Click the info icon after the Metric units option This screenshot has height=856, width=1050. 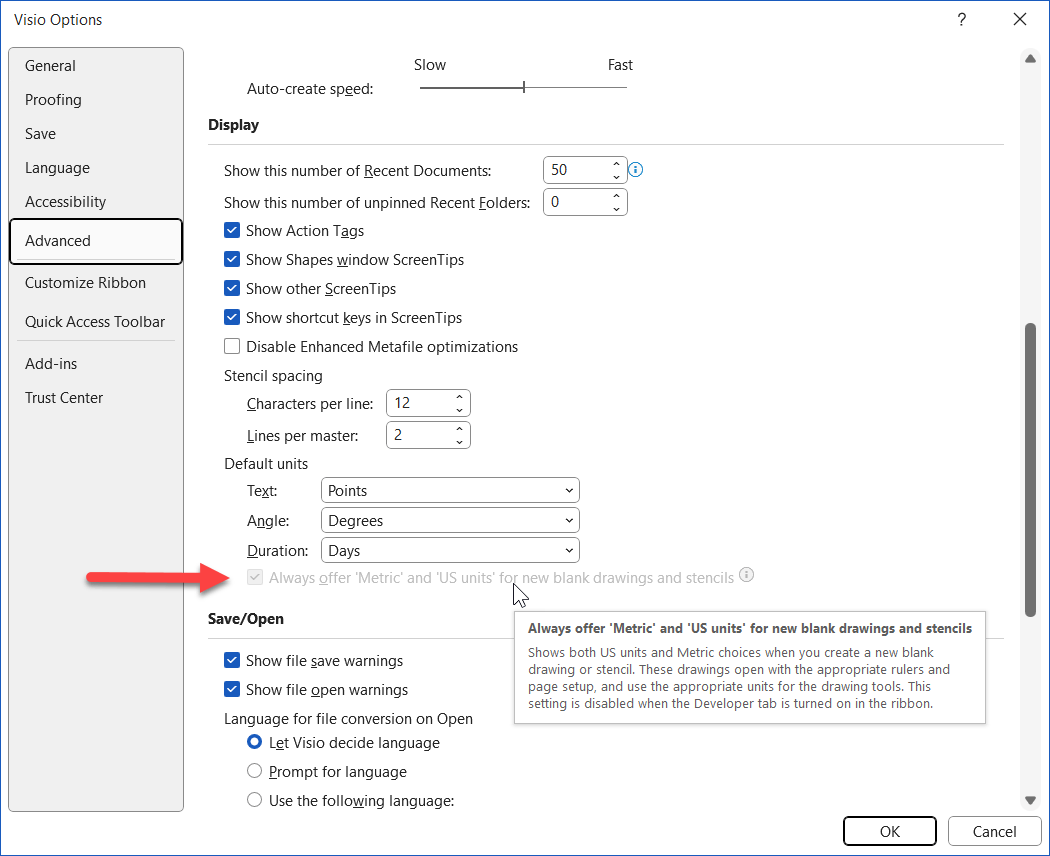pos(746,575)
